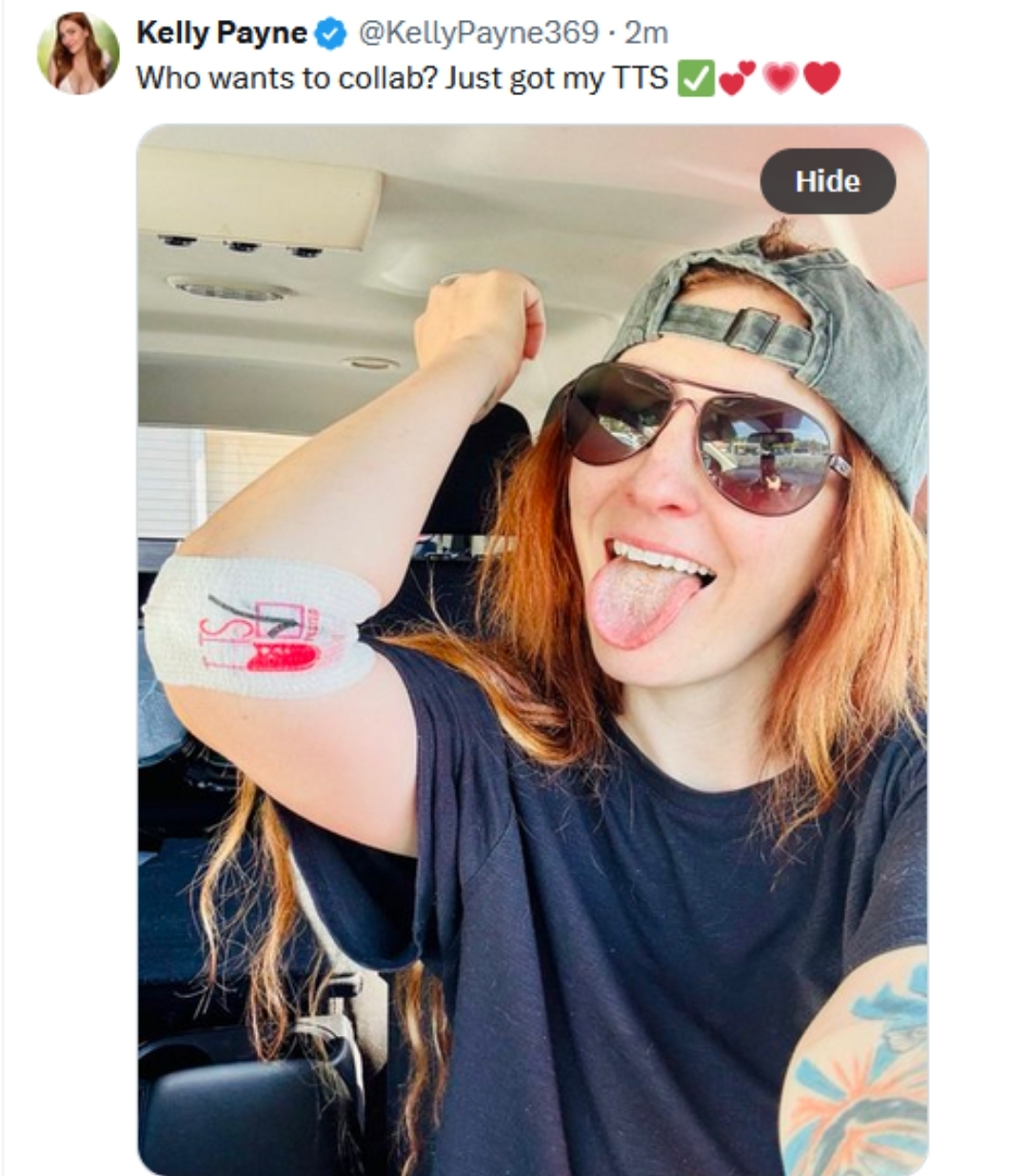1027x1176 pixels.
Task: Click the word TTS in the tweet
Action: pyautogui.click(x=639, y=78)
